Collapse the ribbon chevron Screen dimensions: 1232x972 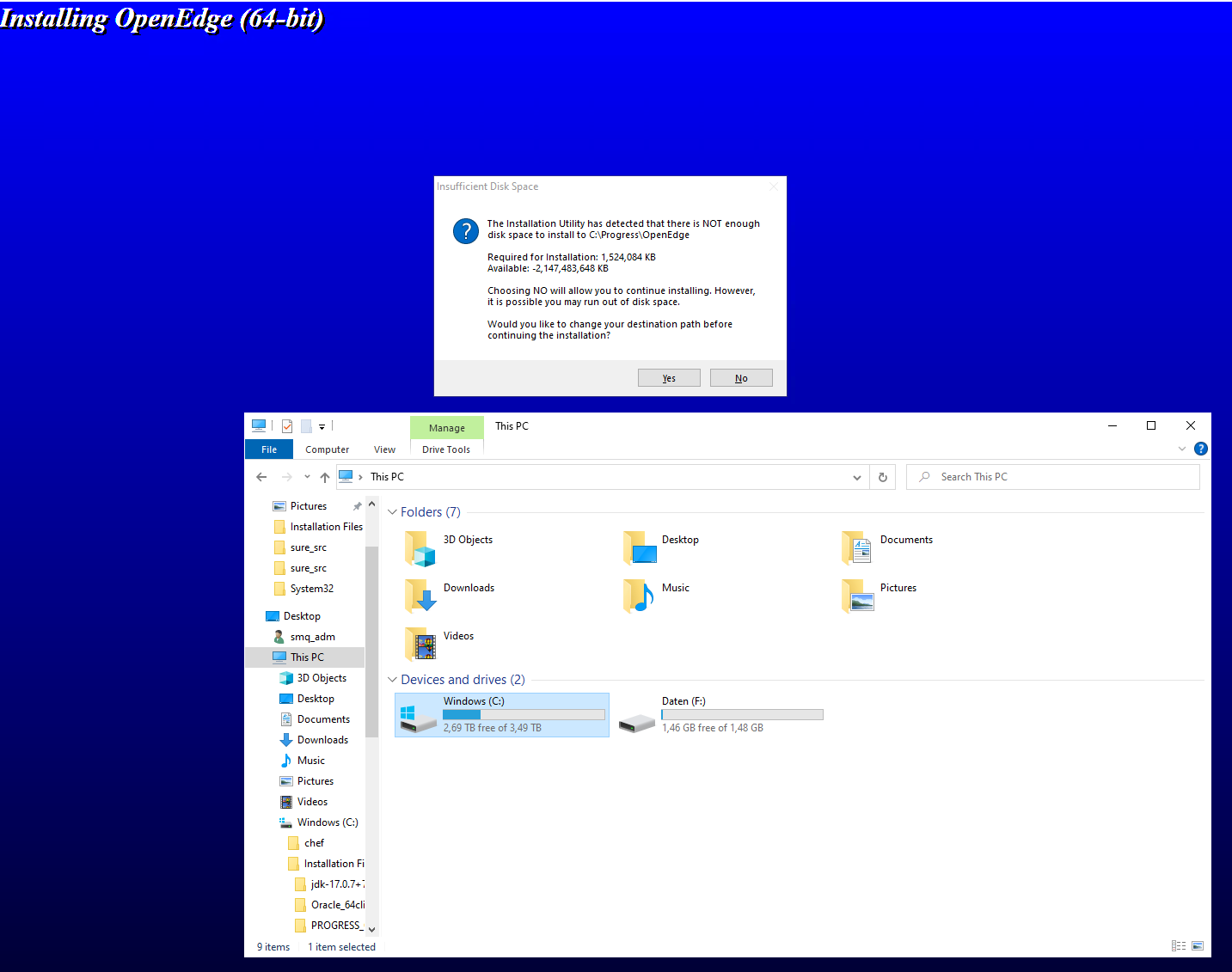[1182, 449]
